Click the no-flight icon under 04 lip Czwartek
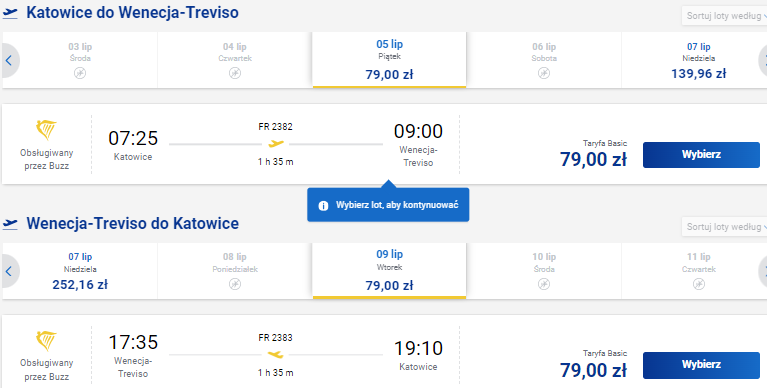 tap(235, 73)
